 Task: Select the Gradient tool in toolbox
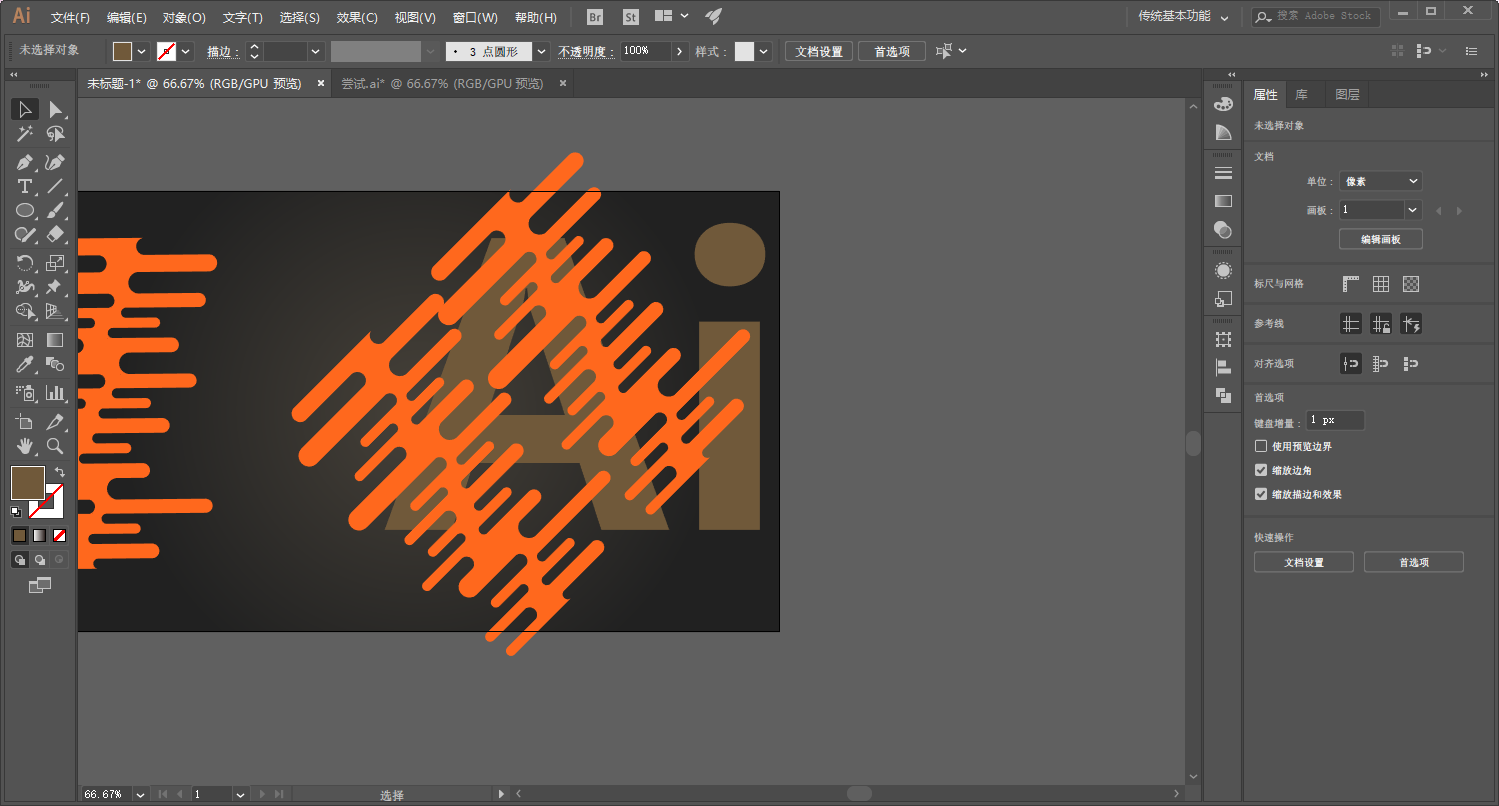(55, 340)
